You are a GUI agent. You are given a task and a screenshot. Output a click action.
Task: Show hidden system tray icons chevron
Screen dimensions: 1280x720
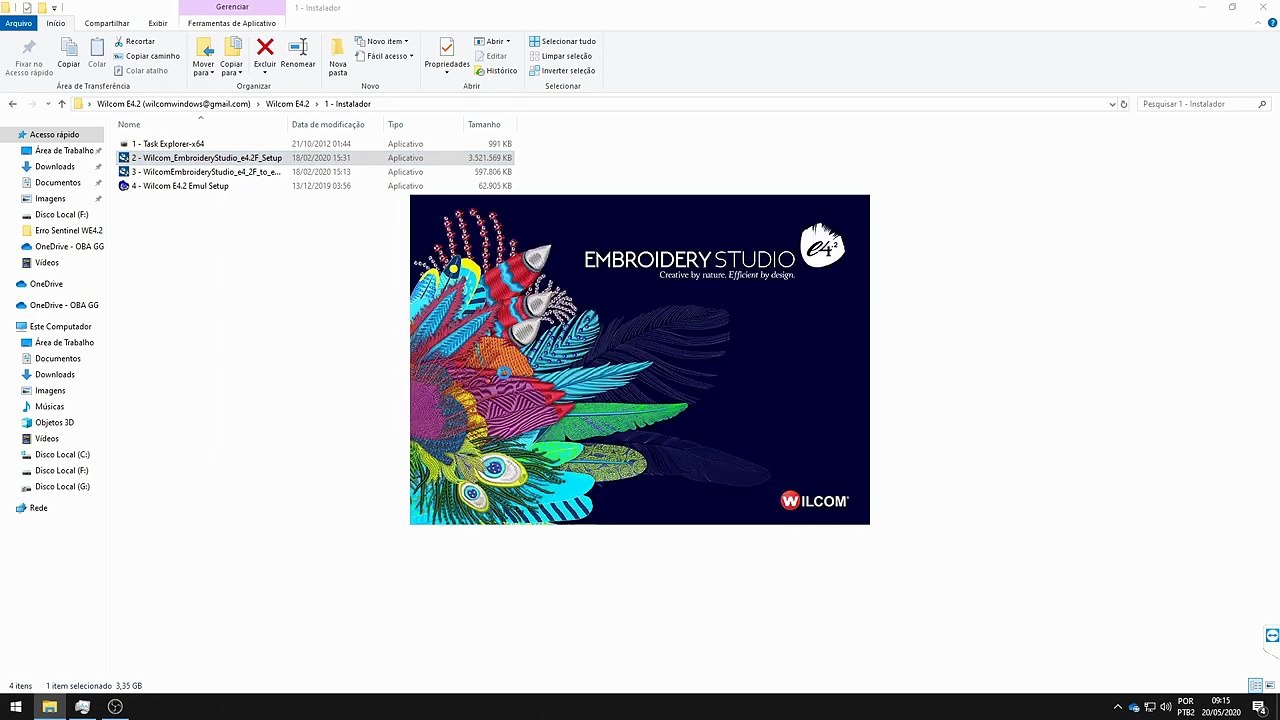(x=1117, y=707)
